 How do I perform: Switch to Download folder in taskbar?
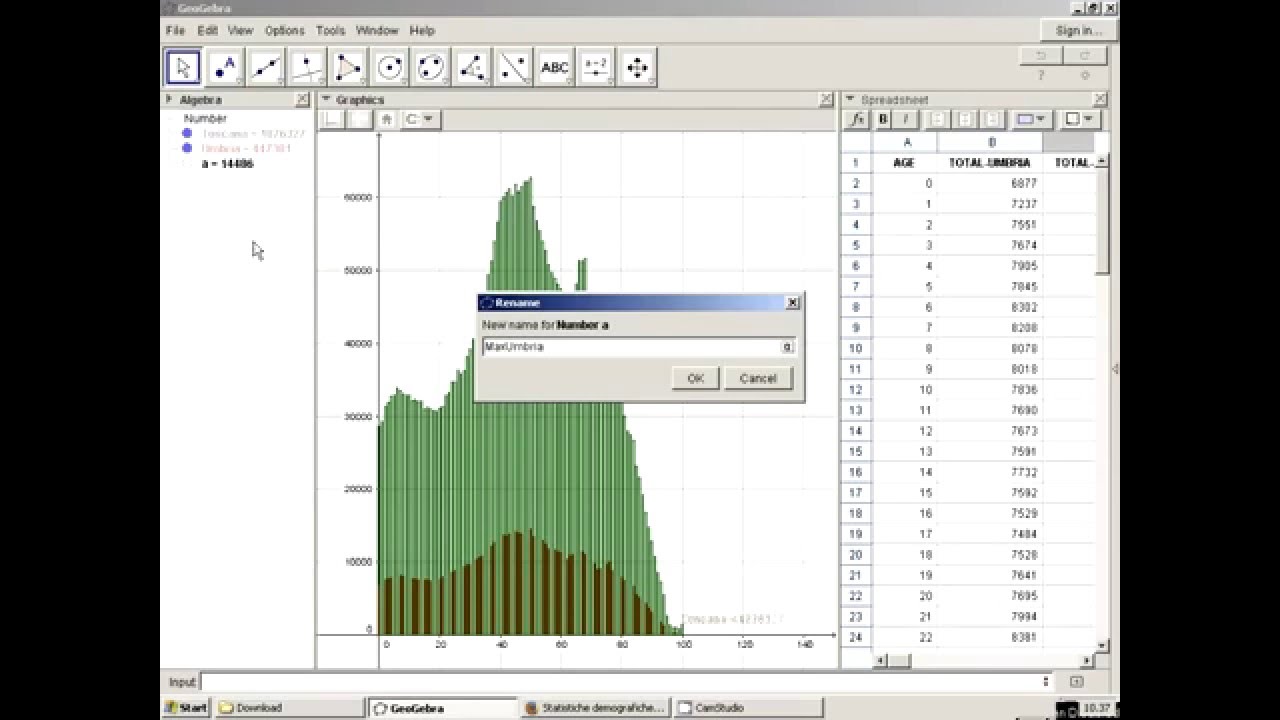289,708
